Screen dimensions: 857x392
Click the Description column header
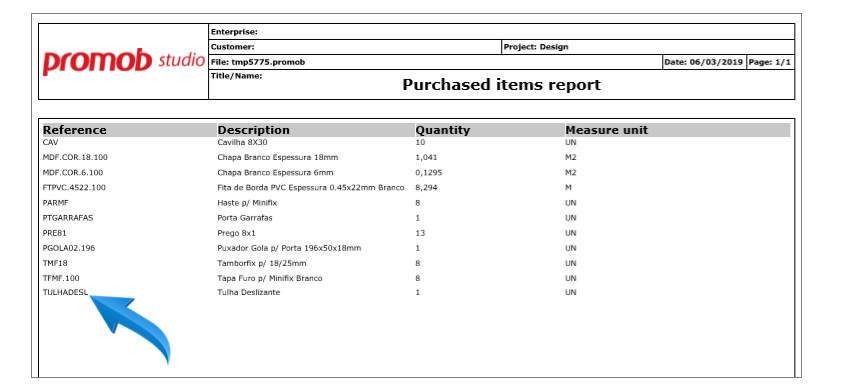coord(254,130)
